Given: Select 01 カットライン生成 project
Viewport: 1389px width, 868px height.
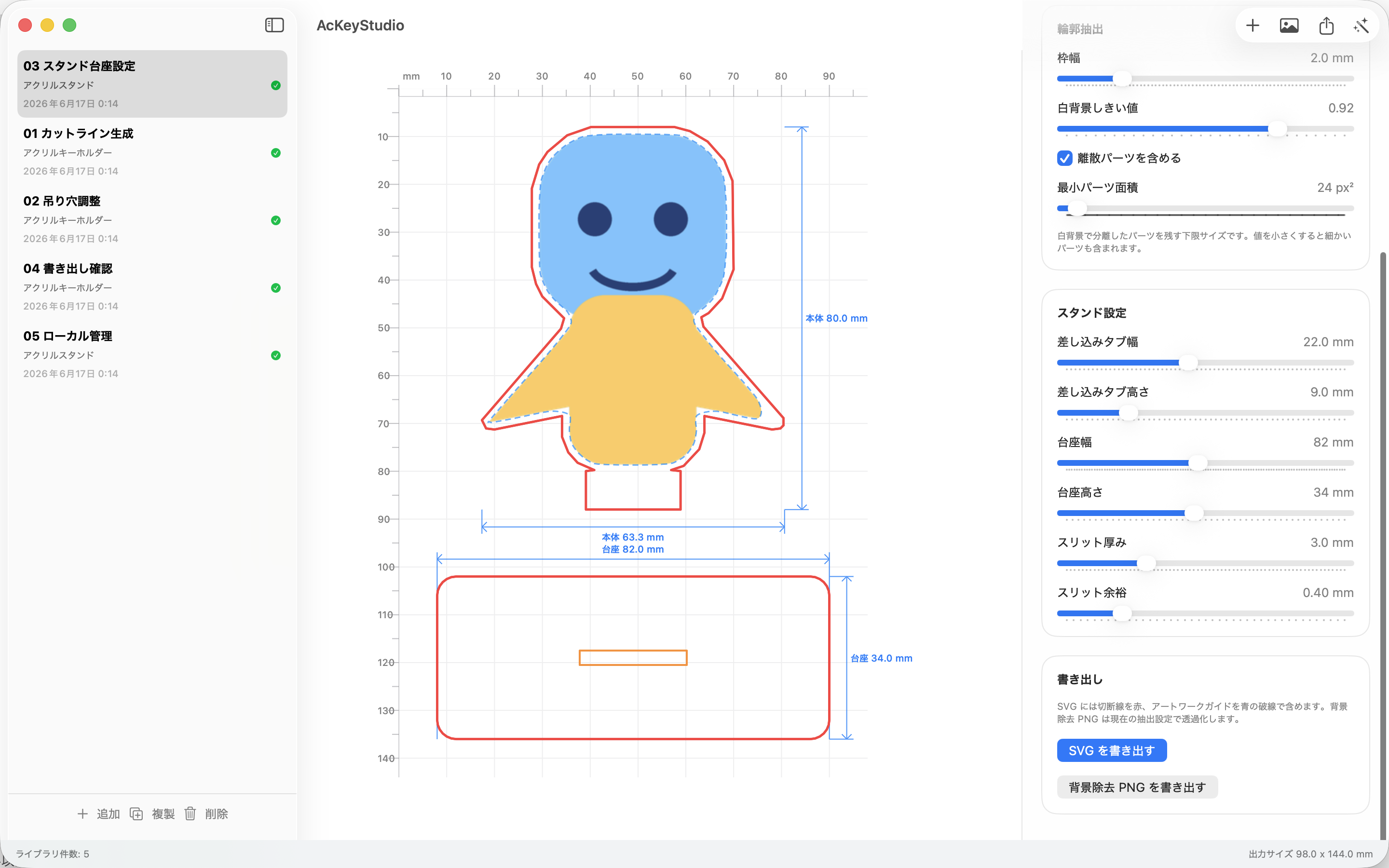Looking at the screenshot, I should coord(152,151).
